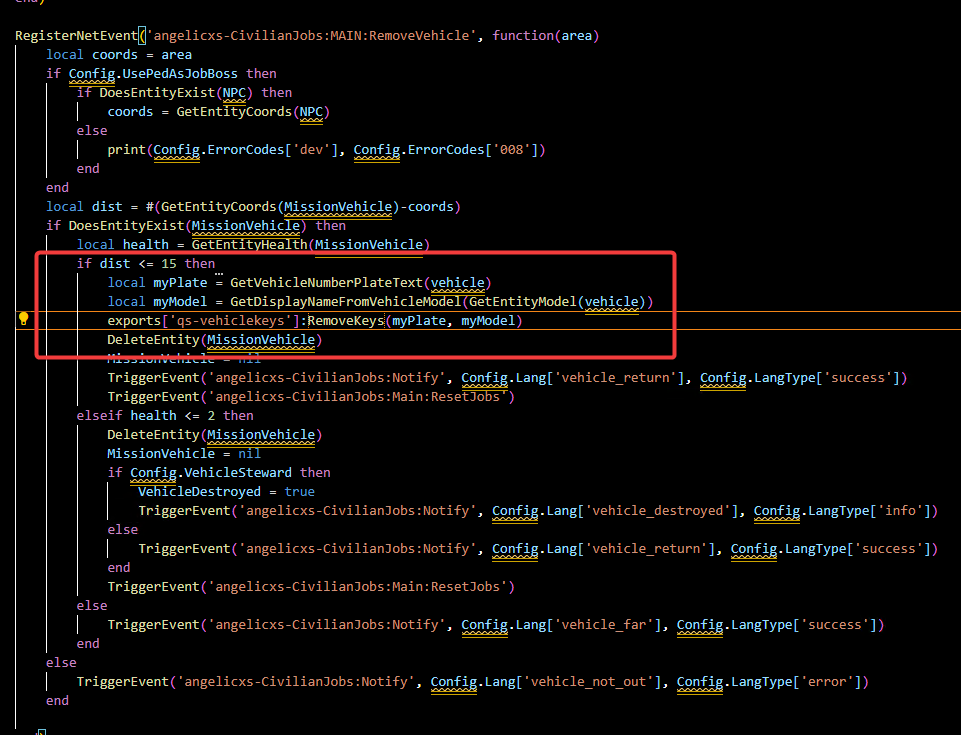Click MissionVehicle inside GetEntityHealth call

[x=369, y=245]
